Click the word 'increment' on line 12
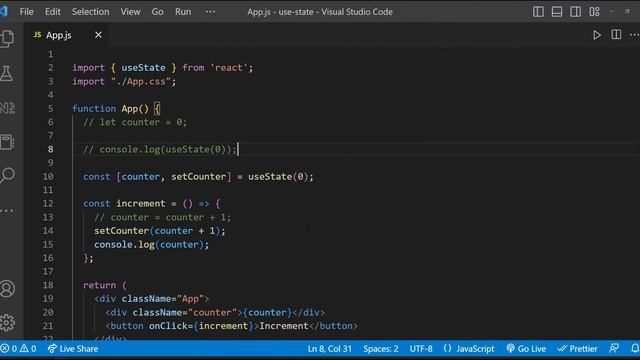The image size is (640, 360). pyautogui.click(x=141, y=204)
